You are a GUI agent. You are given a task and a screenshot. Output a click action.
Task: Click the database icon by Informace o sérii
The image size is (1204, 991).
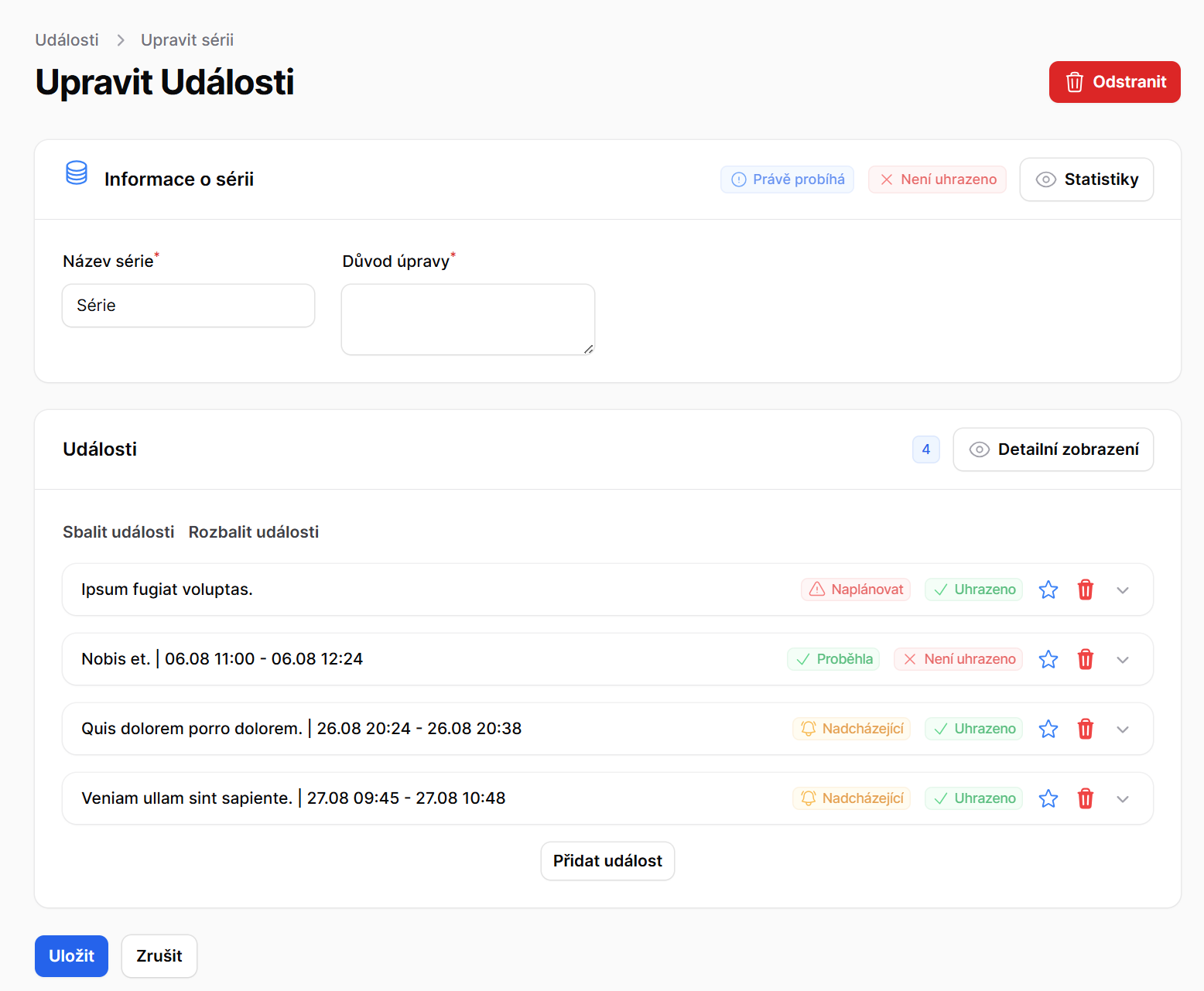tap(77, 173)
